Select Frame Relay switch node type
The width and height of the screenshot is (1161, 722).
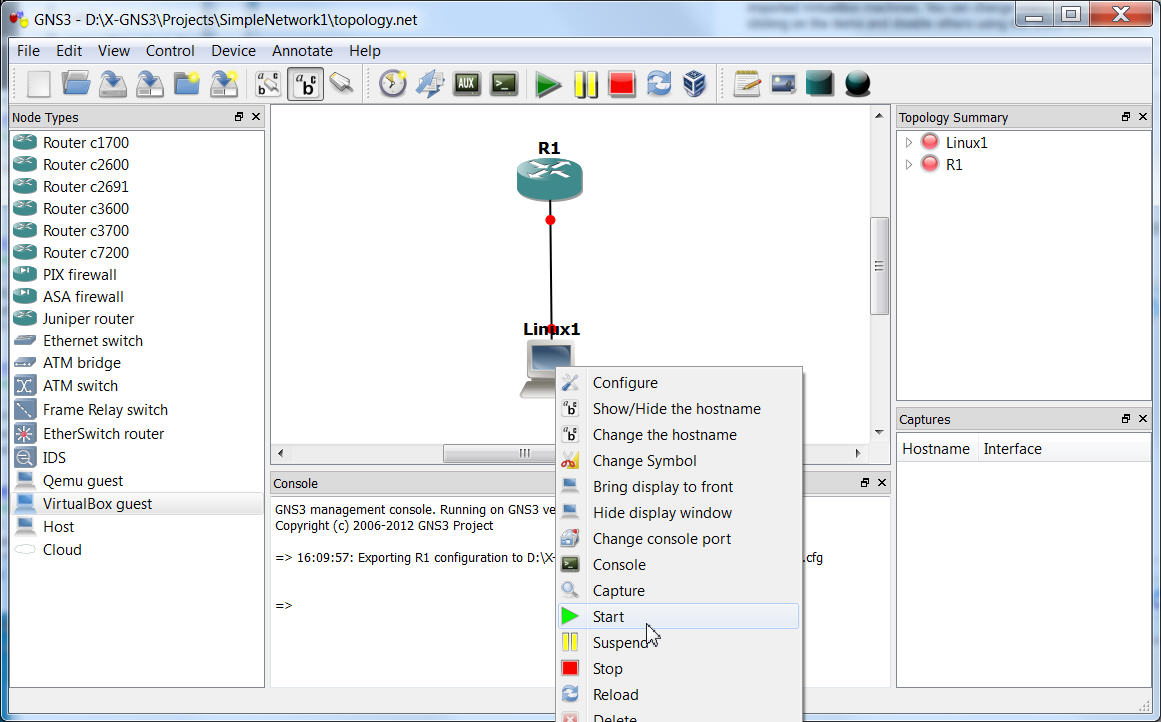pyautogui.click(x=136, y=410)
